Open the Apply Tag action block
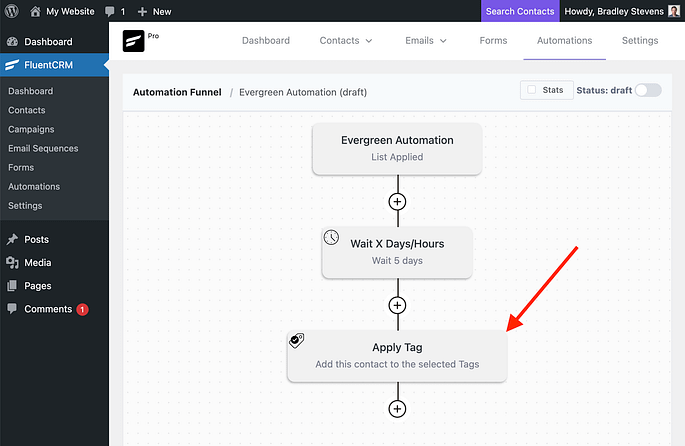 [x=397, y=356]
